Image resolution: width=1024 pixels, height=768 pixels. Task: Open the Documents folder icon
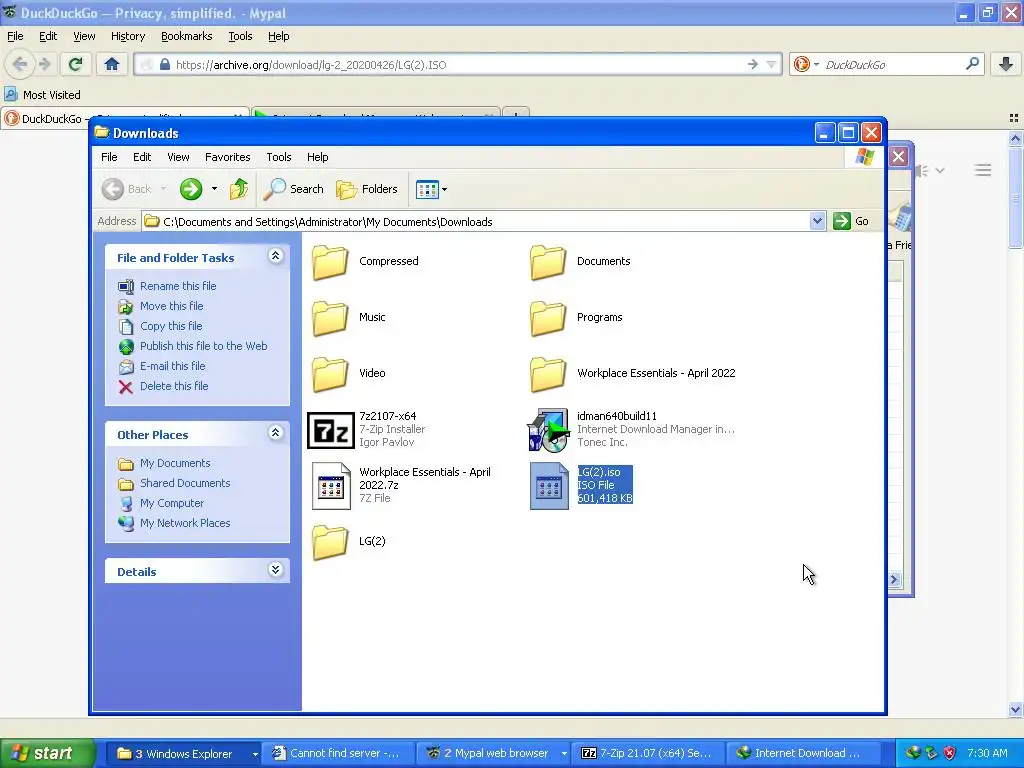tap(548, 262)
